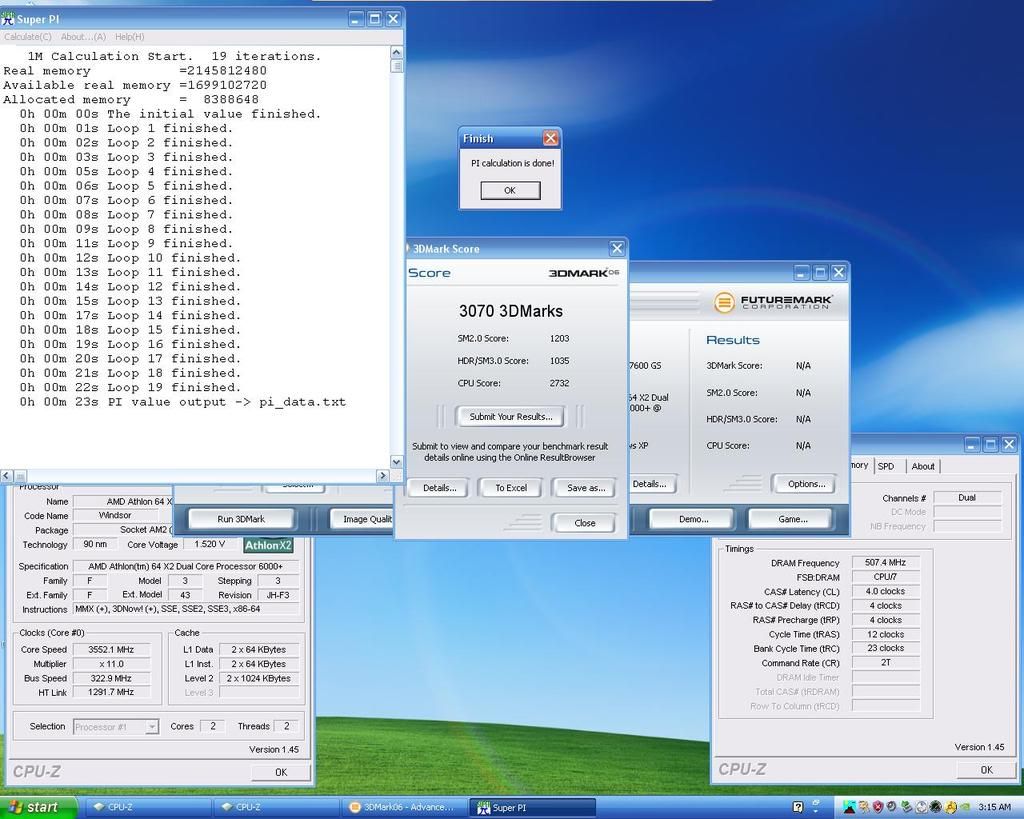Confirm OK in the Finish dialog

510,191
